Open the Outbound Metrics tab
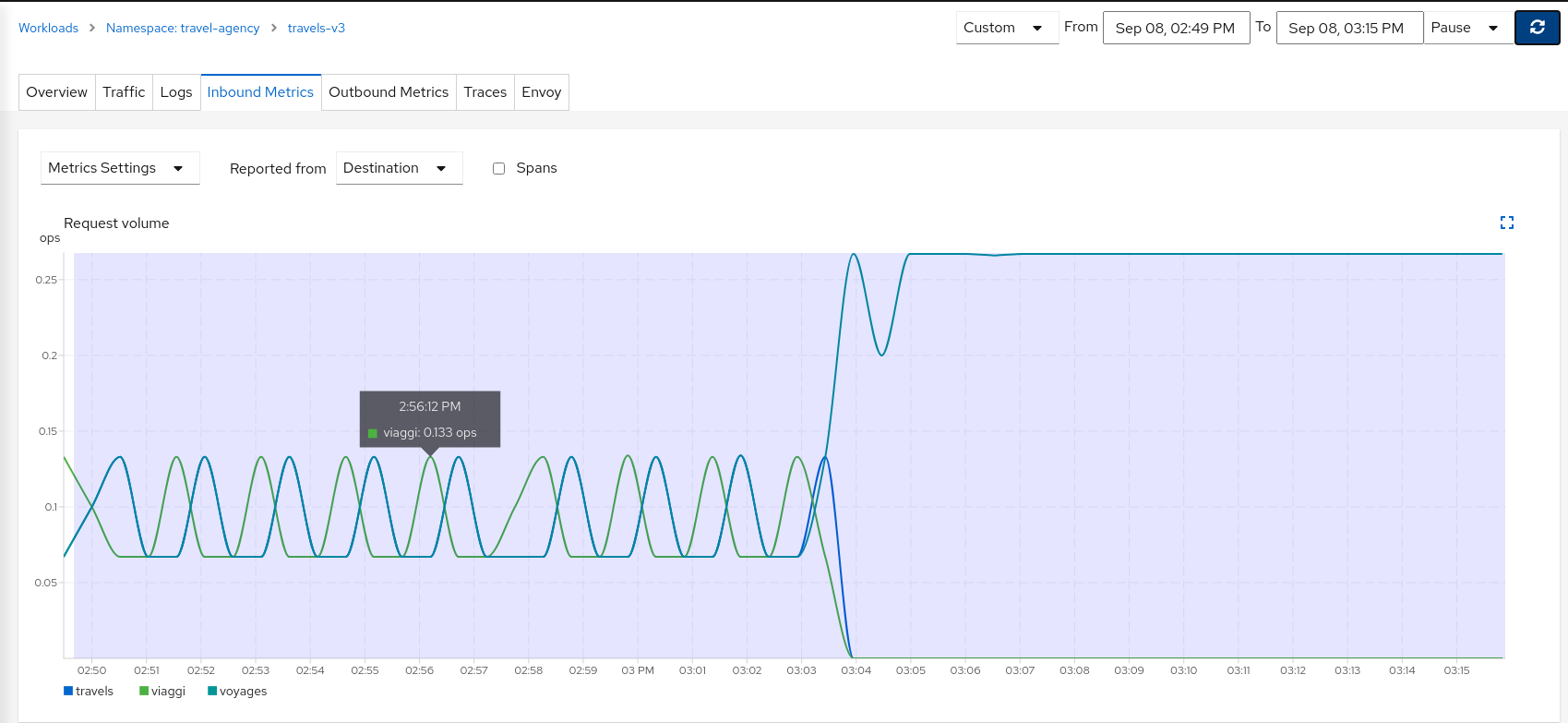Image resolution: width=1568 pixels, height=723 pixels. tap(389, 92)
